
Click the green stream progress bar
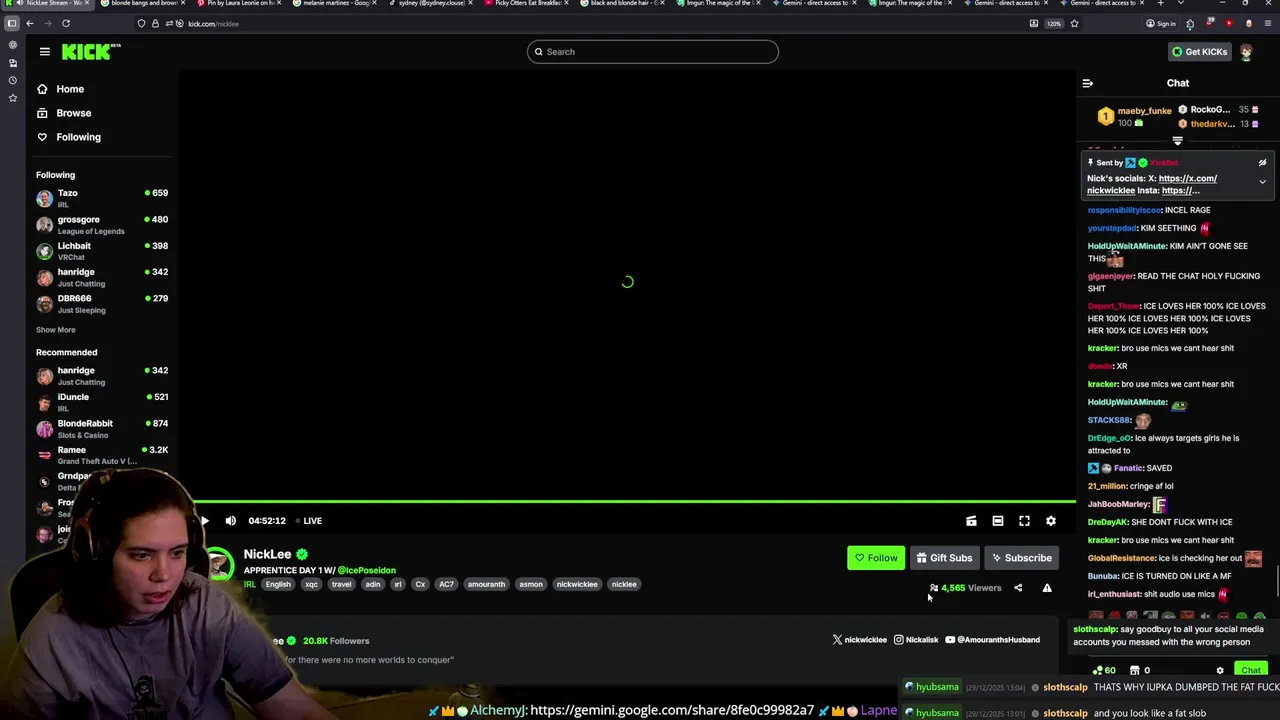click(x=634, y=502)
